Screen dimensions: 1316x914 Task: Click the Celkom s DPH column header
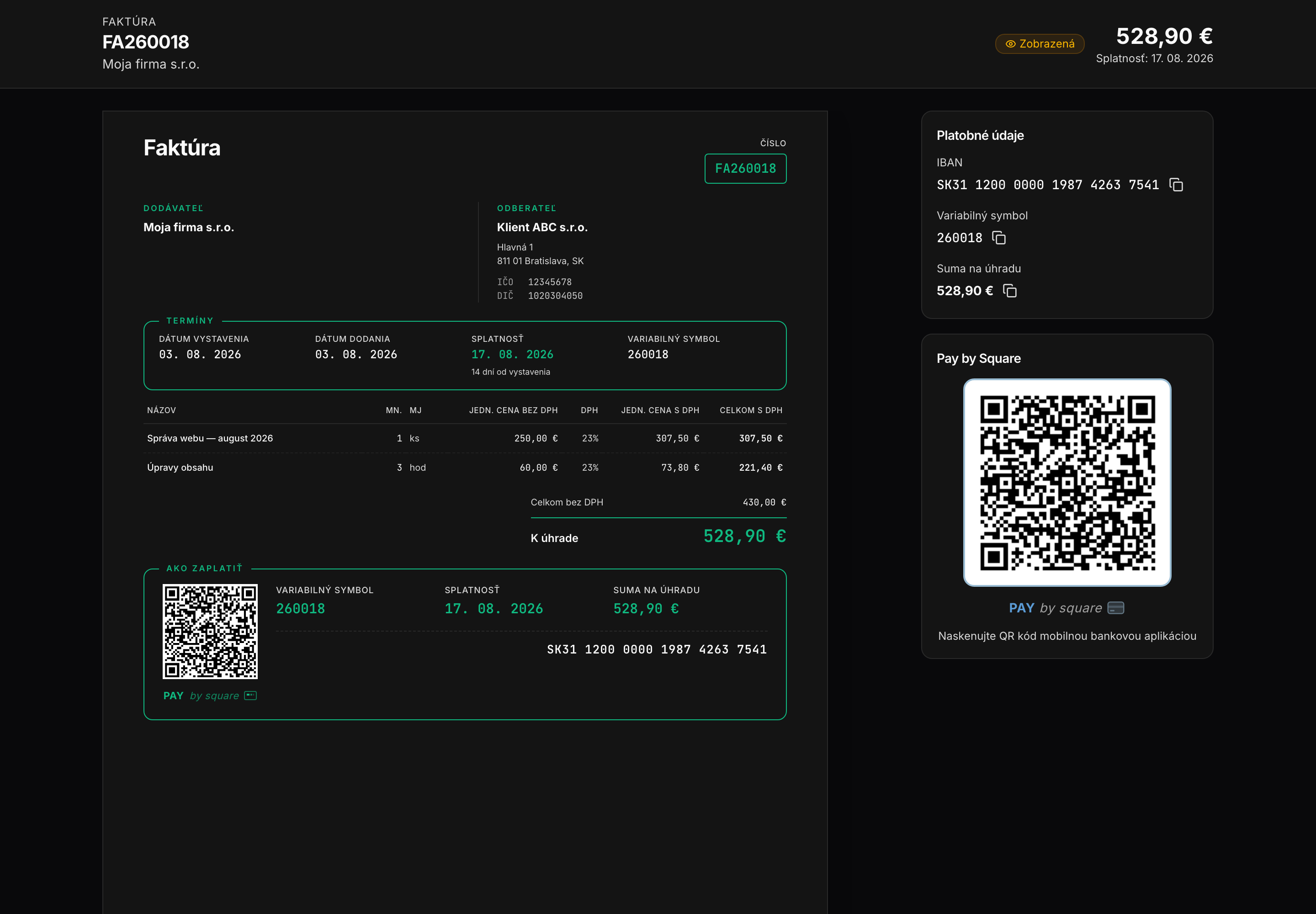(751, 410)
